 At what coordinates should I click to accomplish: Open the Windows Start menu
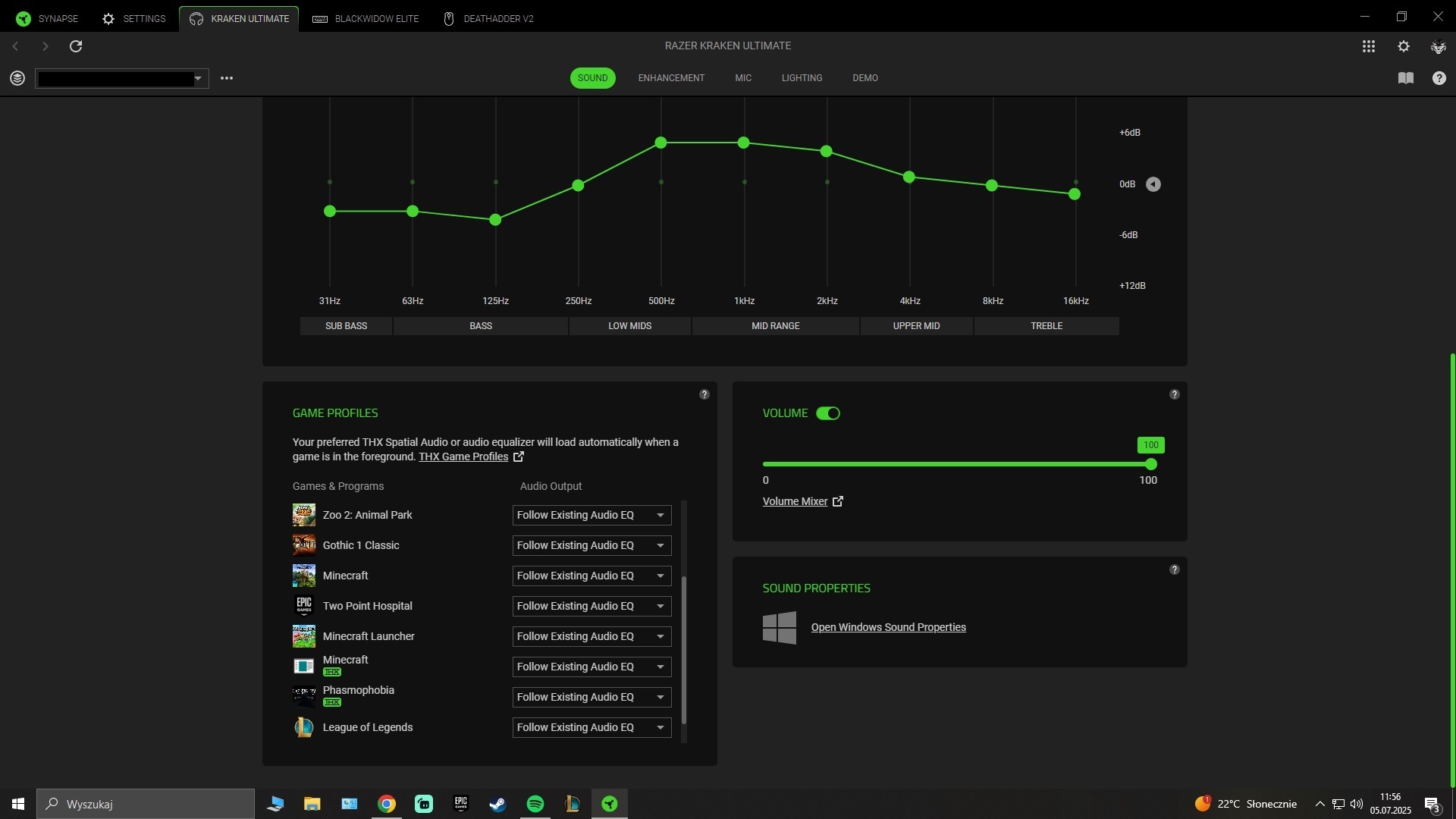[x=18, y=804]
